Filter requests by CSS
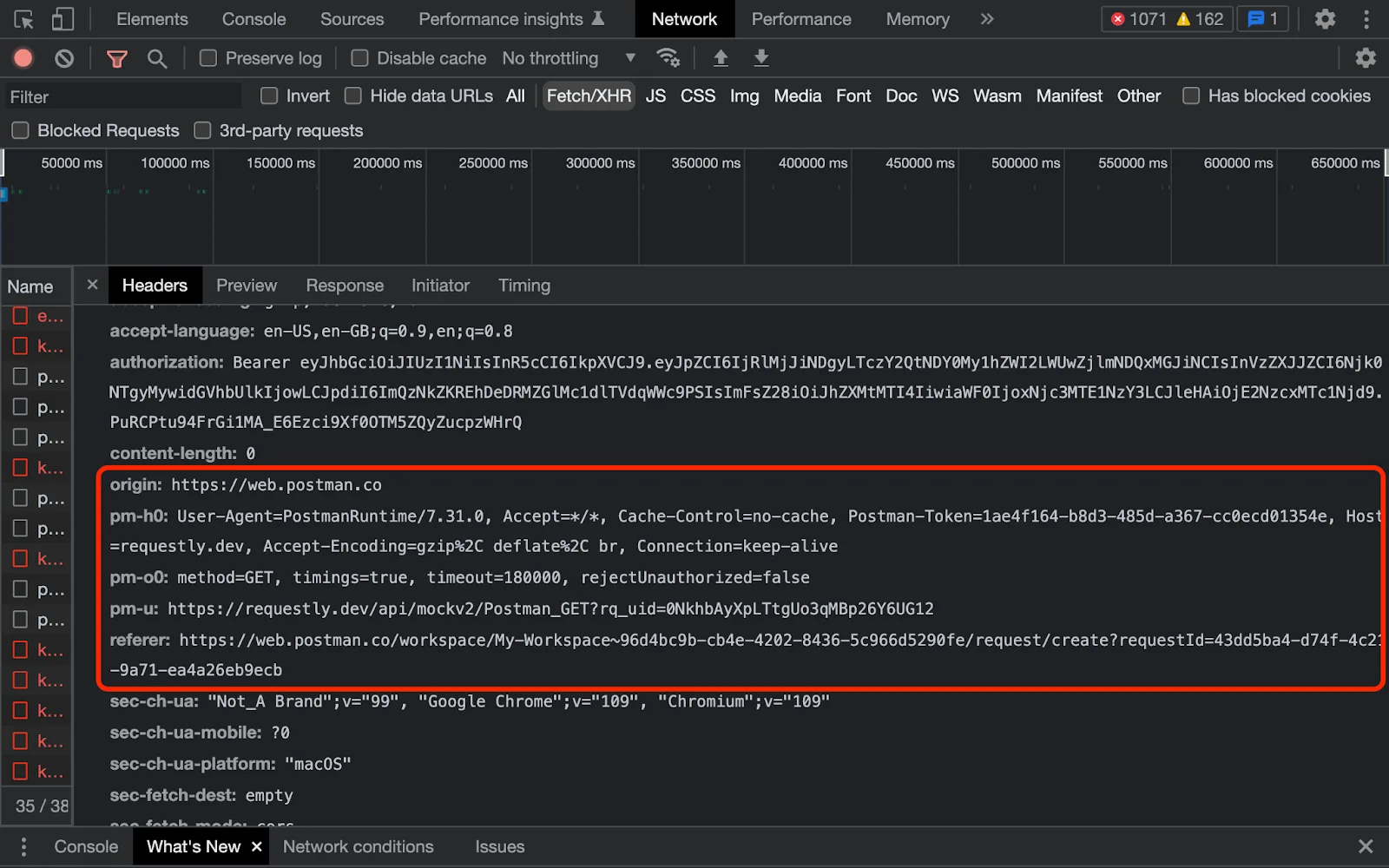 point(698,95)
